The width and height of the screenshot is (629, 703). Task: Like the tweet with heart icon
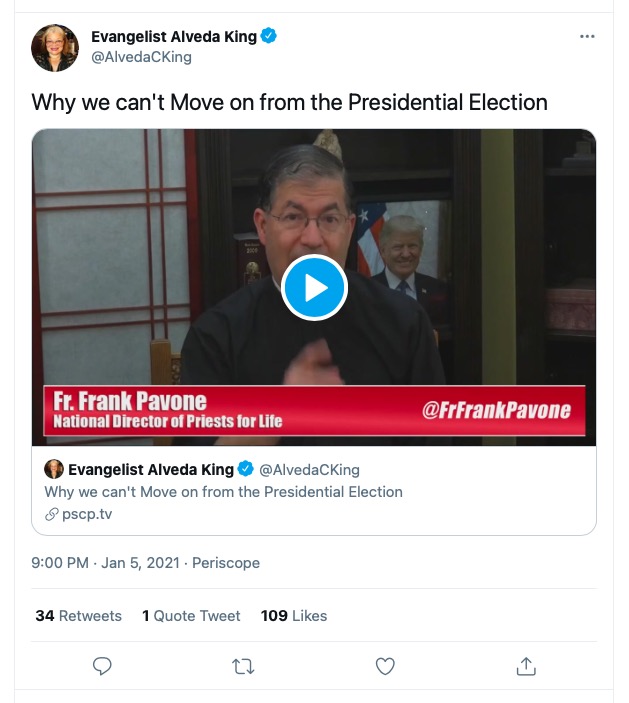tap(385, 666)
